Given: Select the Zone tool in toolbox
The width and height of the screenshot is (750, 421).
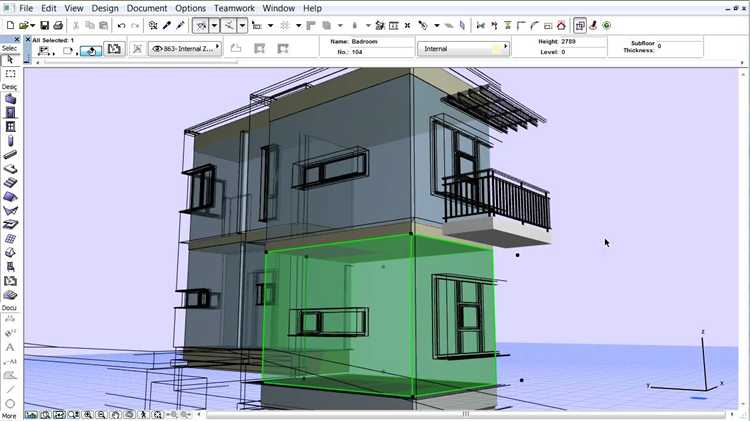Looking at the screenshot, I should (x=10, y=281).
